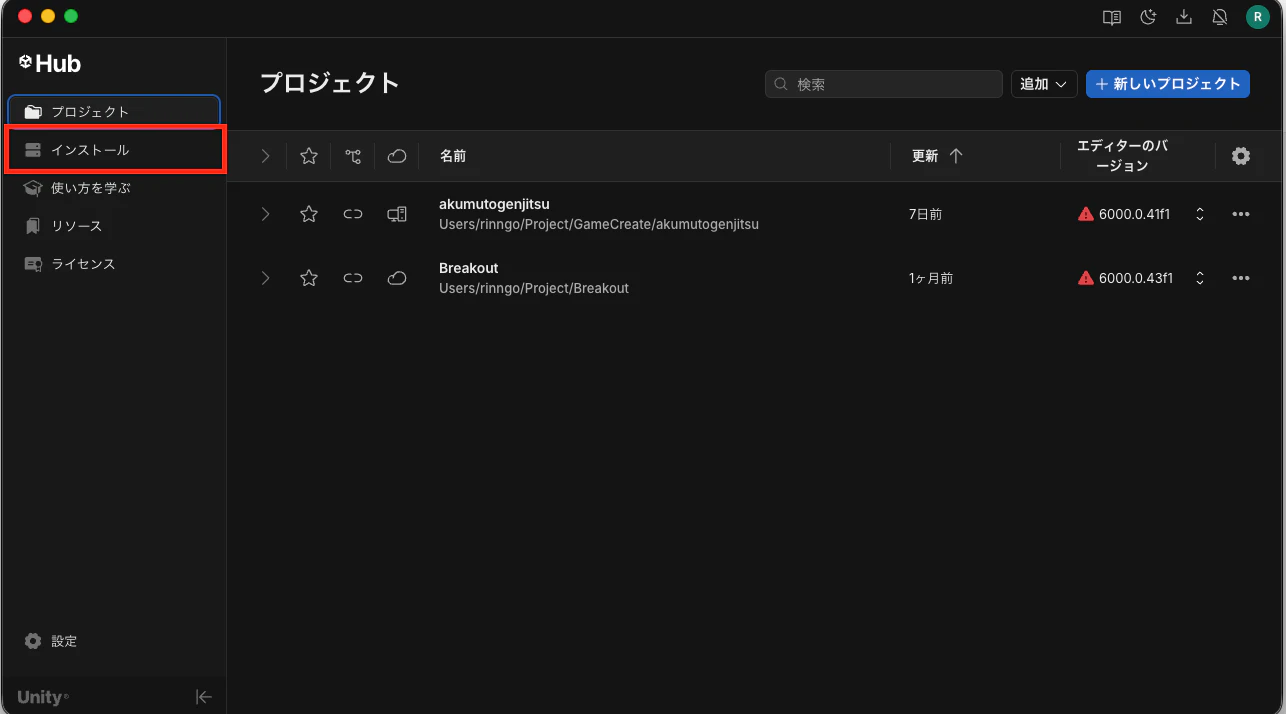This screenshot has width=1286, height=714.
Task: Open the downloads icon in the title bar
Action: 1184,17
